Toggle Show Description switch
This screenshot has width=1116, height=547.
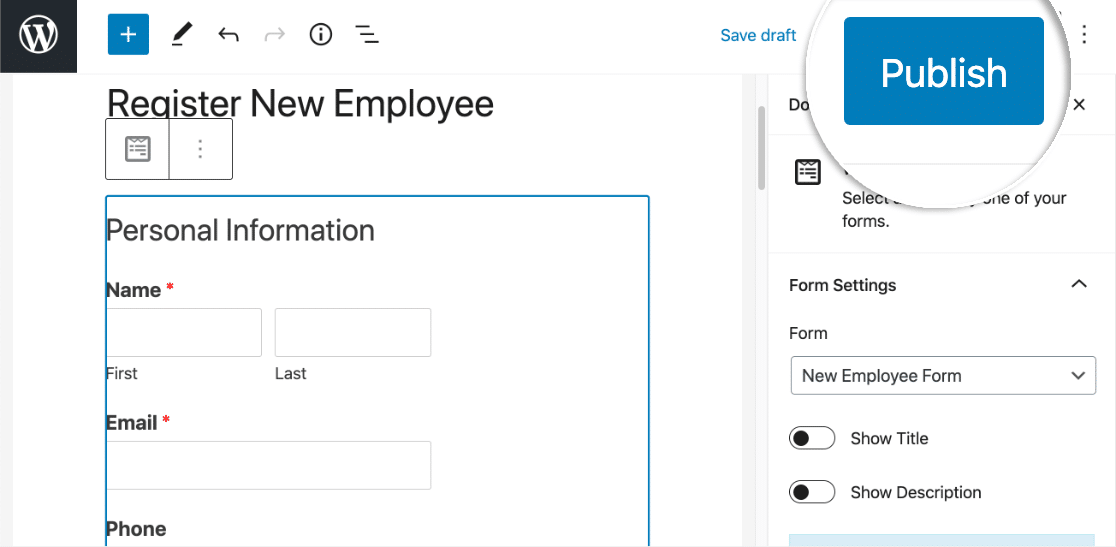tap(811, 492)
